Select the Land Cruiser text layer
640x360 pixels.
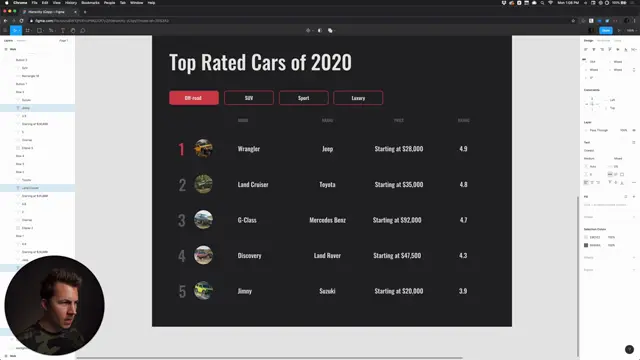click(x=38, y=188)
